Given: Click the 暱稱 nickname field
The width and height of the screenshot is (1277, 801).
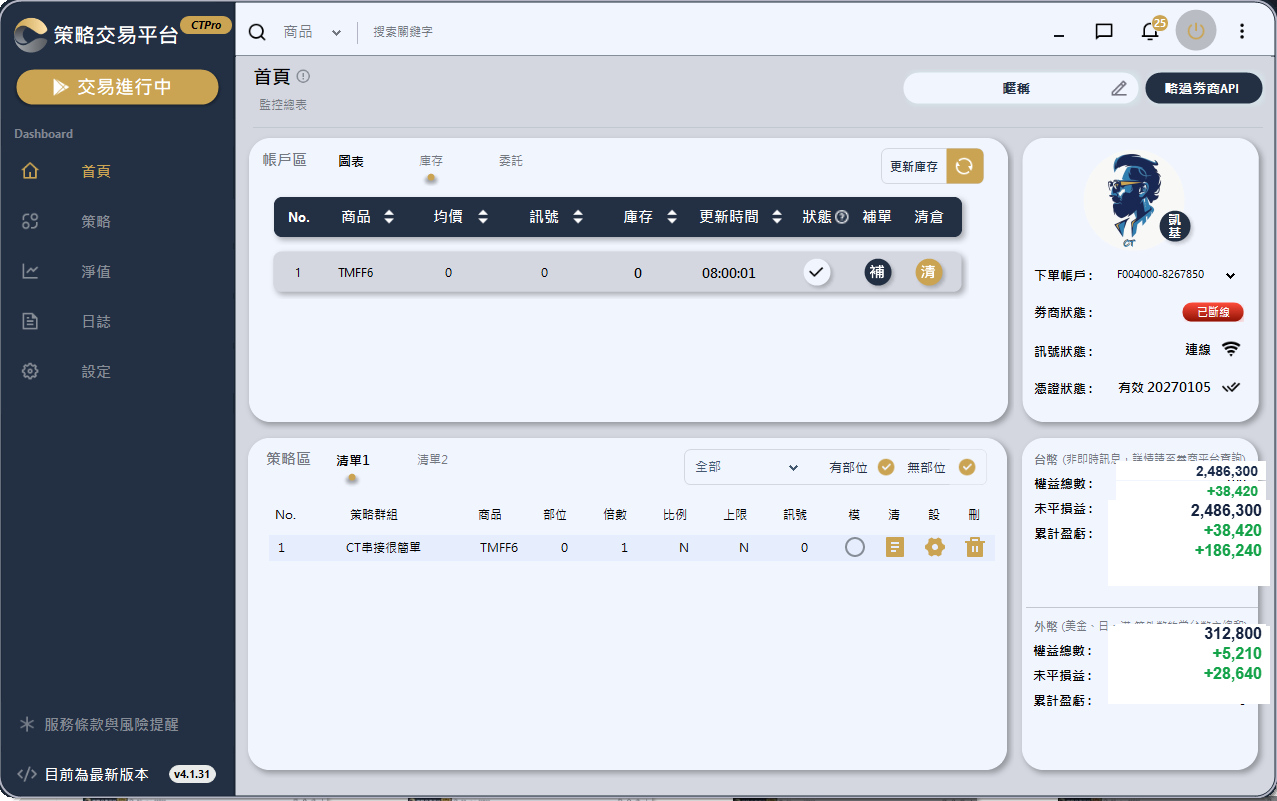Looking at the screenshot, I should [x=1020, y=88].
